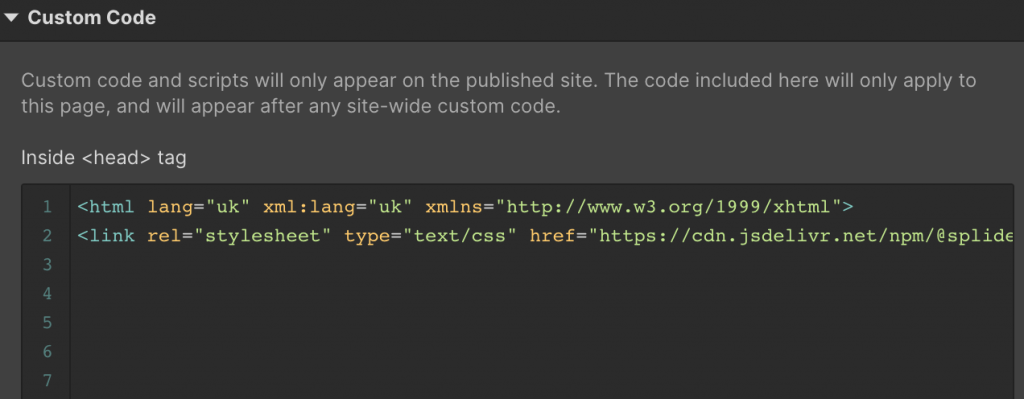Image resolution: width=1024 pixels, height=399 pixels.
Task: Click line number 2 in the gutter
Action: (47, 236)
